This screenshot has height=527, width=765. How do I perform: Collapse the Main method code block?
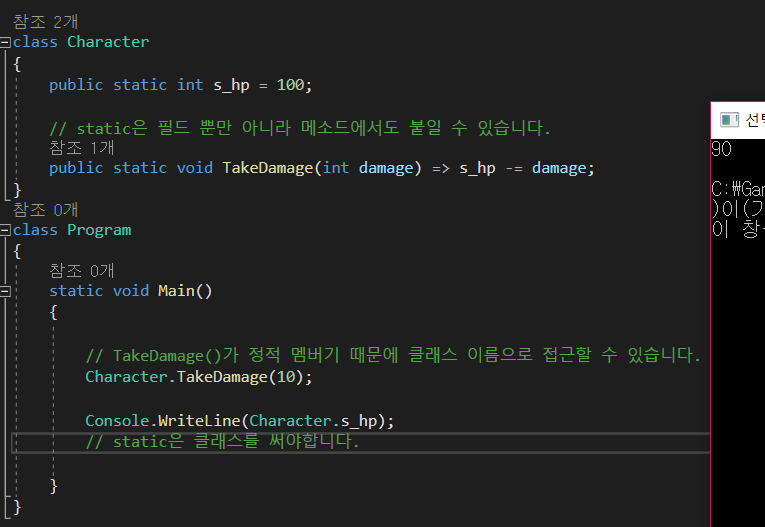coord(5,291)
